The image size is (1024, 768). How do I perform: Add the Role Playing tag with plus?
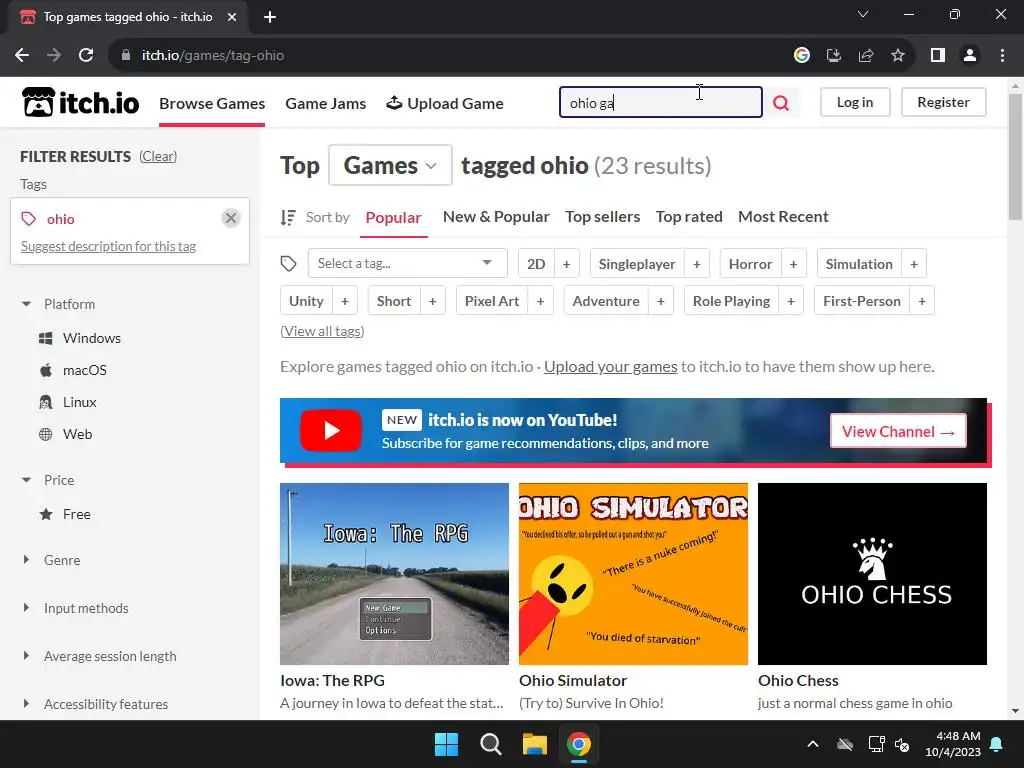(x=791, y=301)
